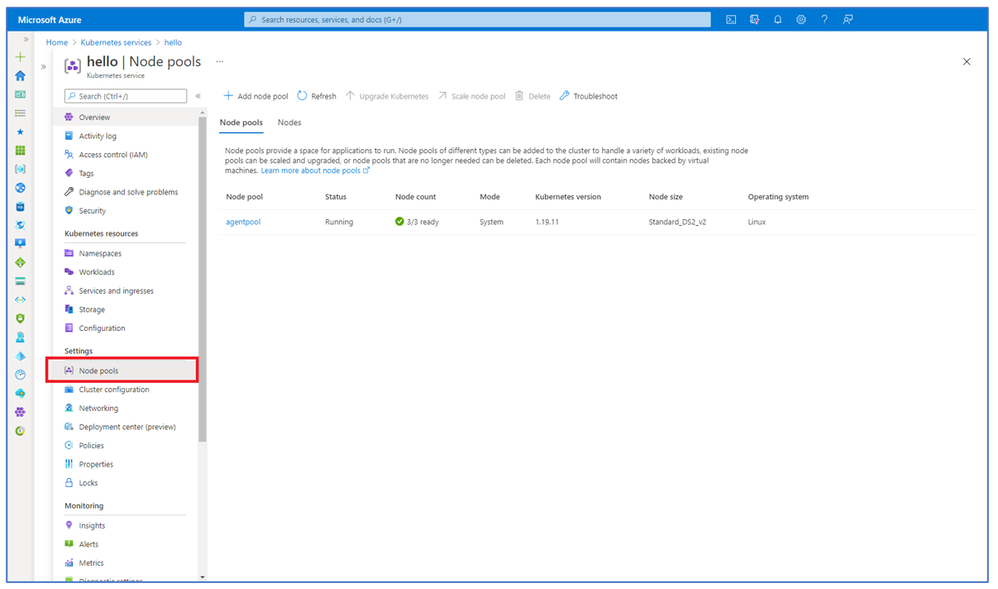Click the Standard_DS2_v2 node size cell
998x589 pixels.
pyautogui.click(x=677, y=222)
